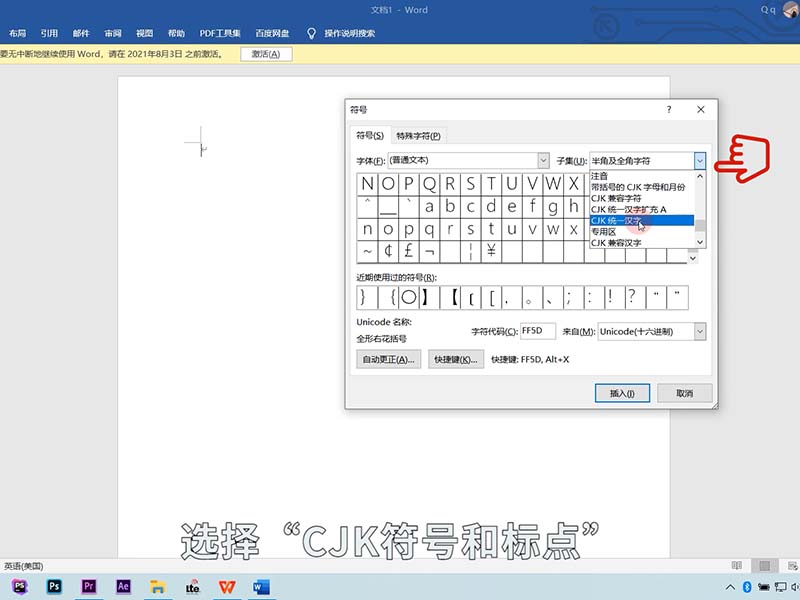Switch to Read Mode view in status bar
This screenshot has height=600, width=800.
(x=737, y=565)
